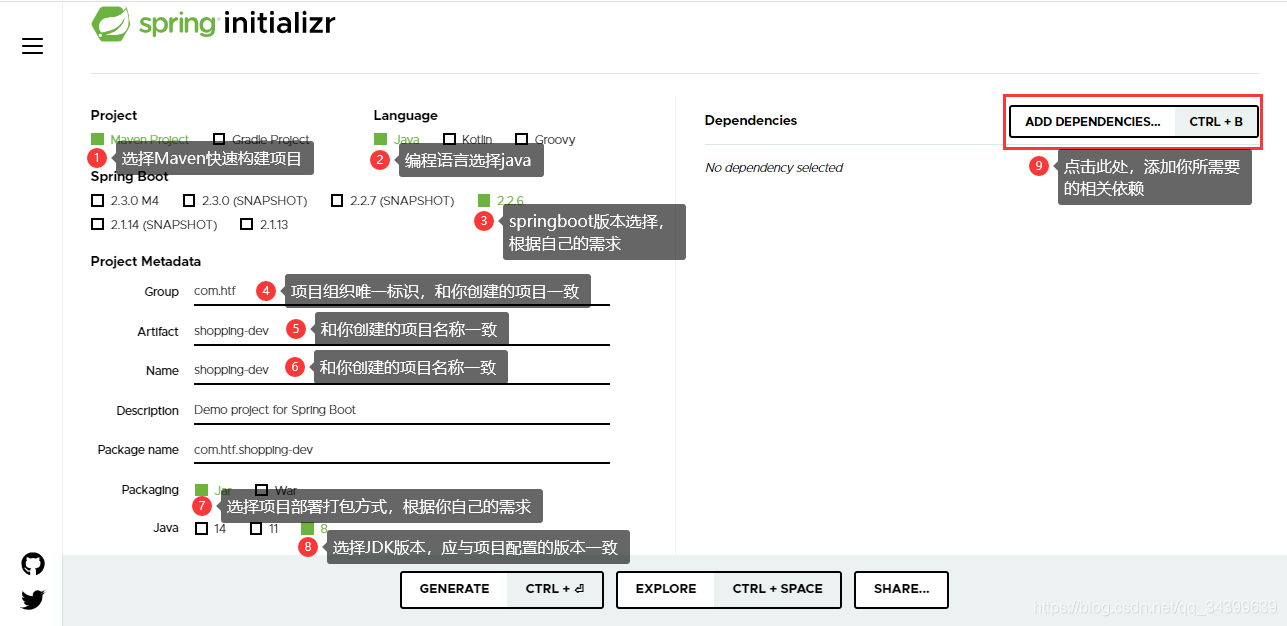Select Java version 11
This screenshot has height=626, width=1287.
point(265,529)
